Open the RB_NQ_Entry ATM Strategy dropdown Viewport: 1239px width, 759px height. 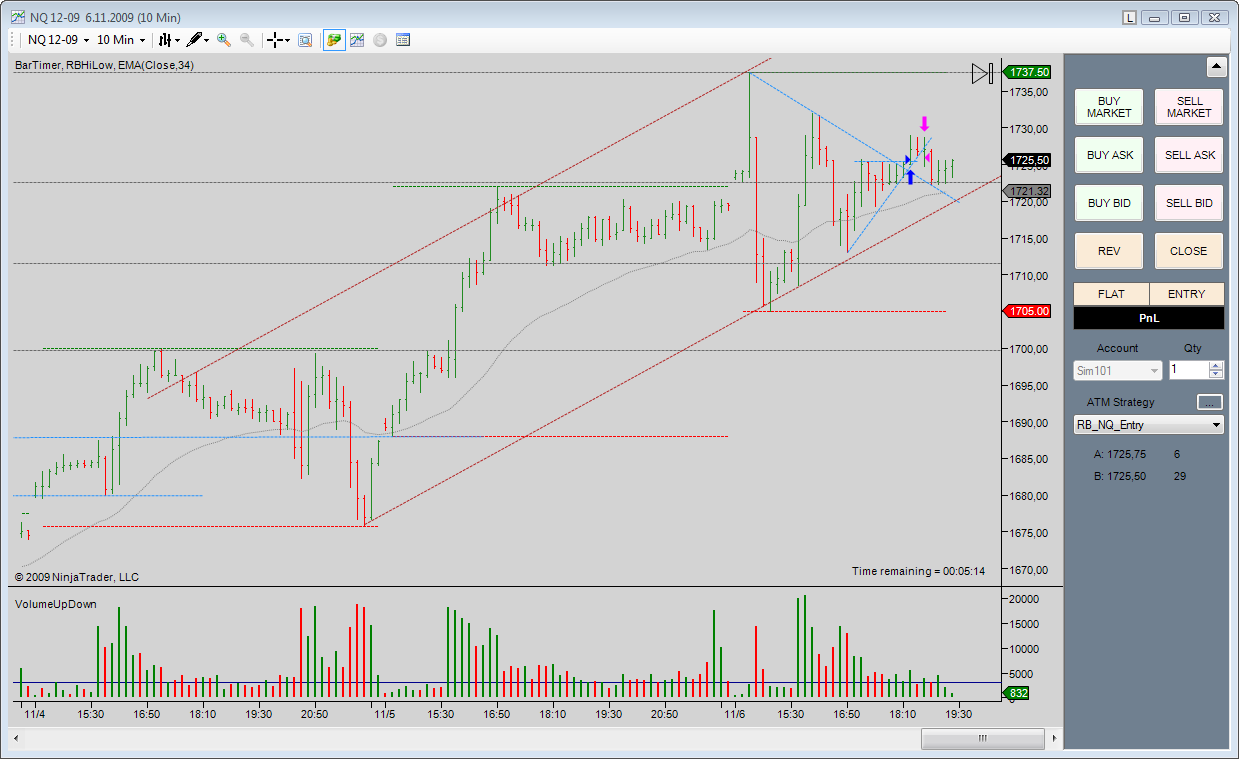click(x=1148, y=425)
